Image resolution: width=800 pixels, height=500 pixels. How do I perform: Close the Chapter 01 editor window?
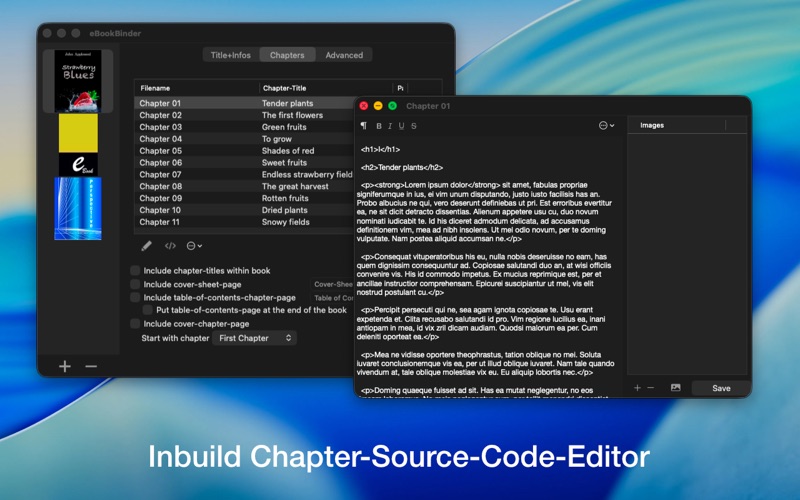click(x=364, y=106)
